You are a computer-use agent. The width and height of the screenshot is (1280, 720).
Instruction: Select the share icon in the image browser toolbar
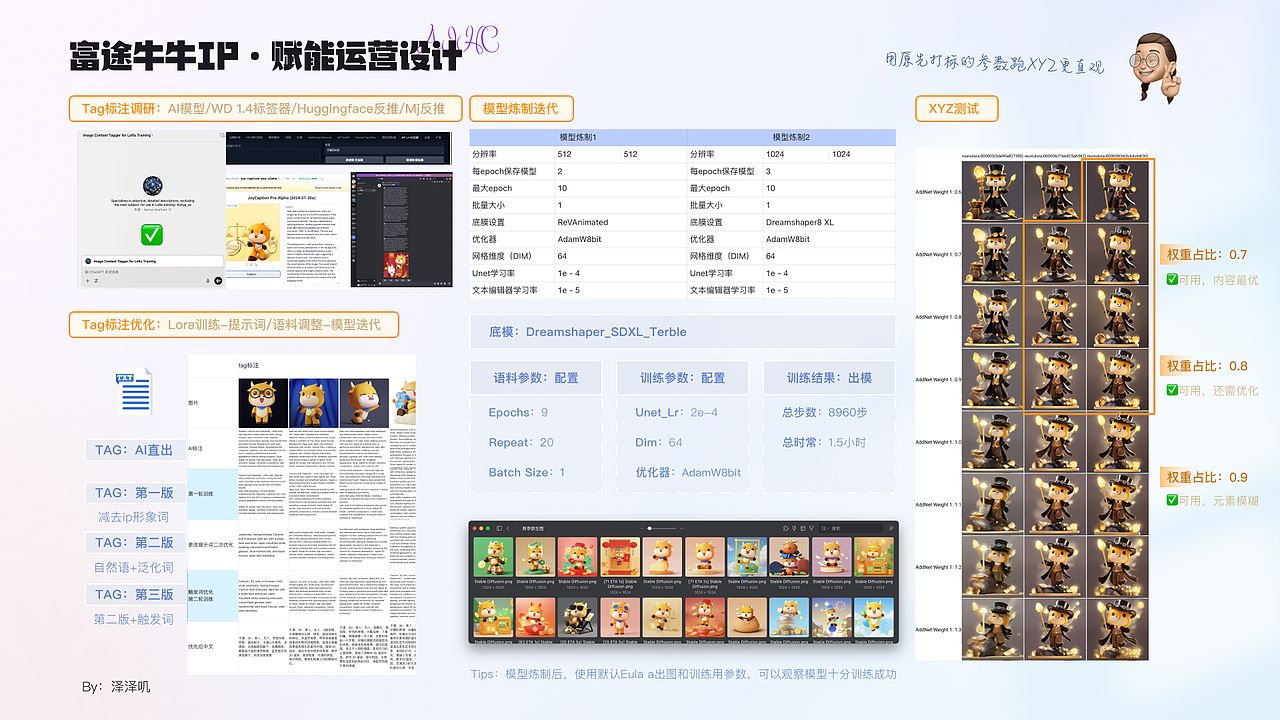786,528
